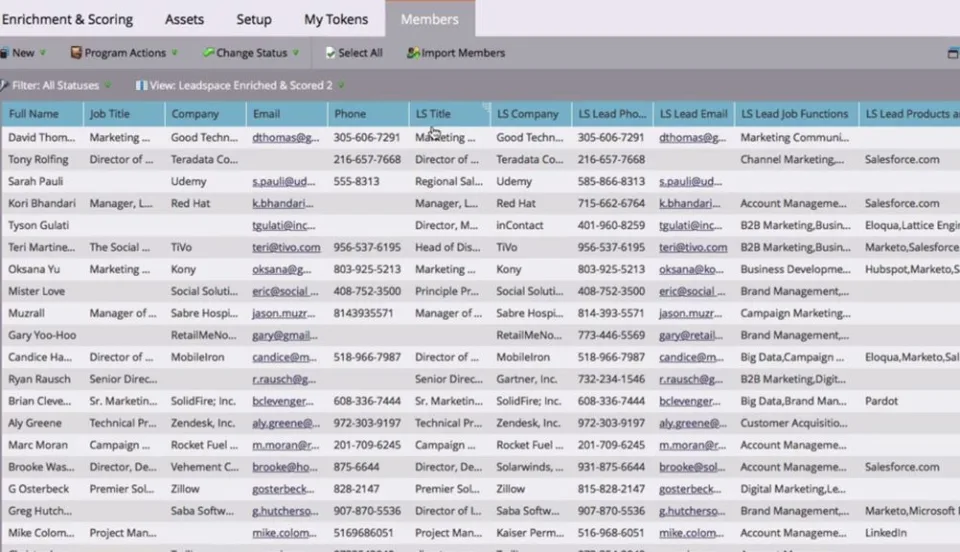Click the Program Actions icon
The width and height of the screenshot is (960, 552).
tap(76, 53)
